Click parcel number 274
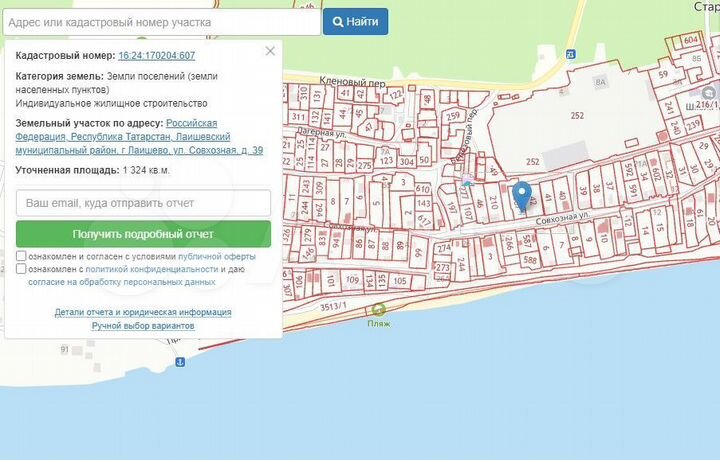Viewport: 720px width, 460px height. click(444, 248)
